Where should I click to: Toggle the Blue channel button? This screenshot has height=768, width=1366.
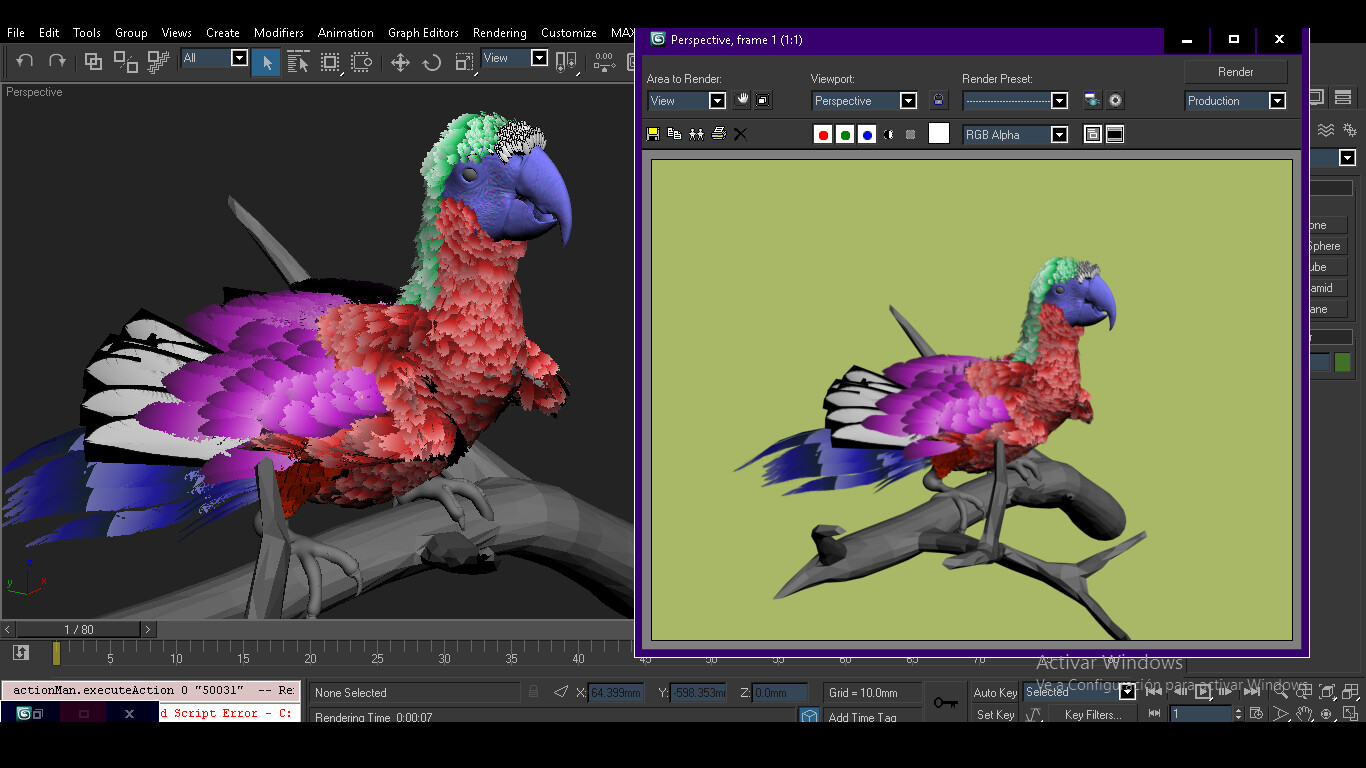click(867, 135)
